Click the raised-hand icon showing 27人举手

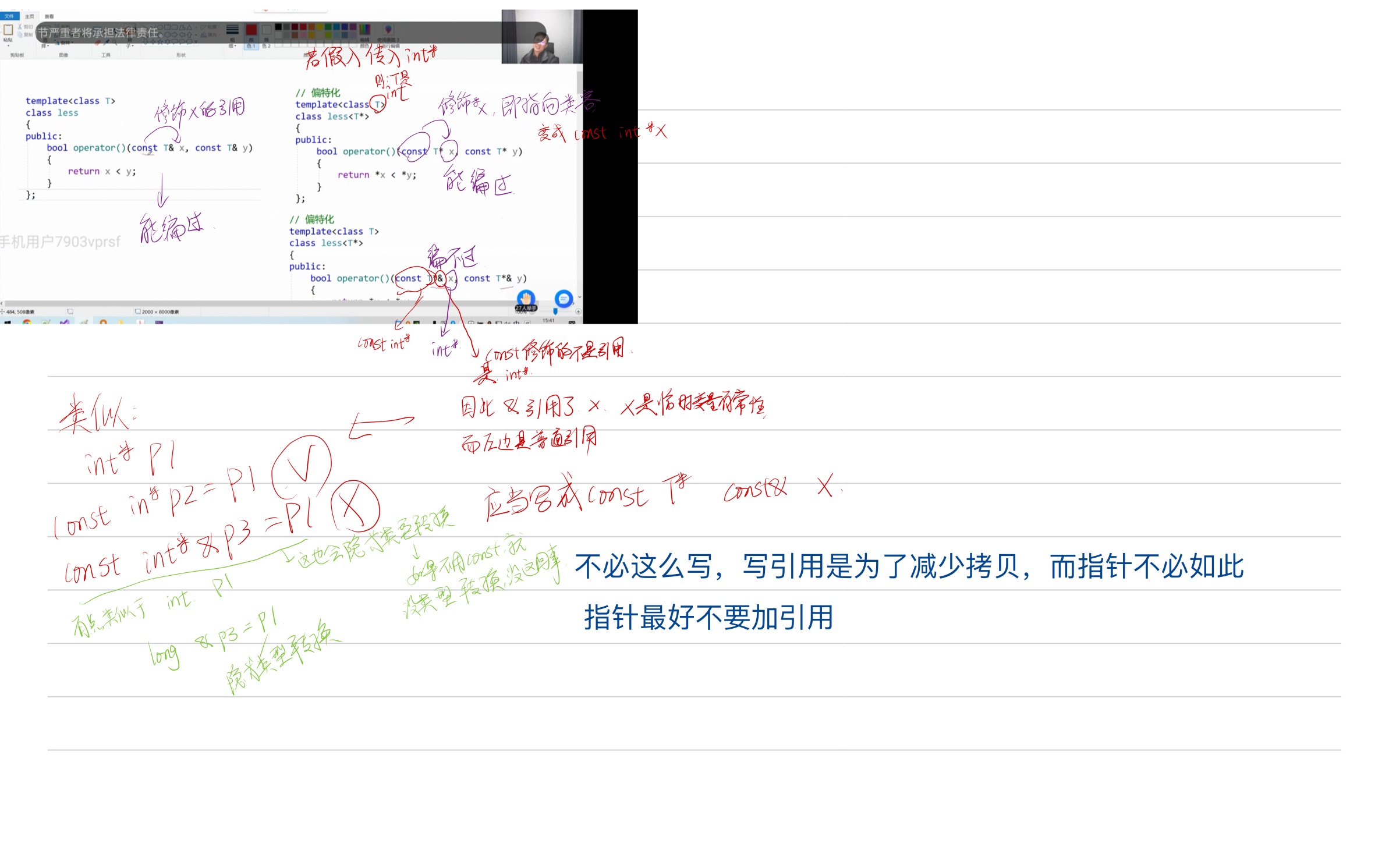pos(526,298)
